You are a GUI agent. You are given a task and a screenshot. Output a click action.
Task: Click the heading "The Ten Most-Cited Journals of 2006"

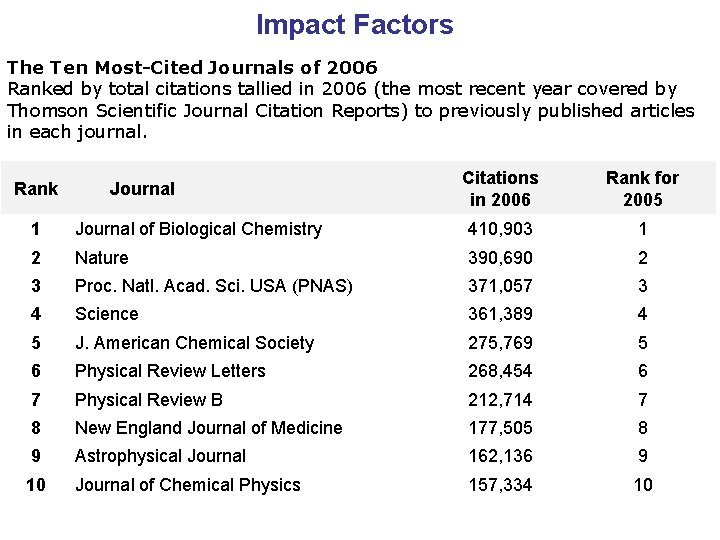(x=192, y=68)
